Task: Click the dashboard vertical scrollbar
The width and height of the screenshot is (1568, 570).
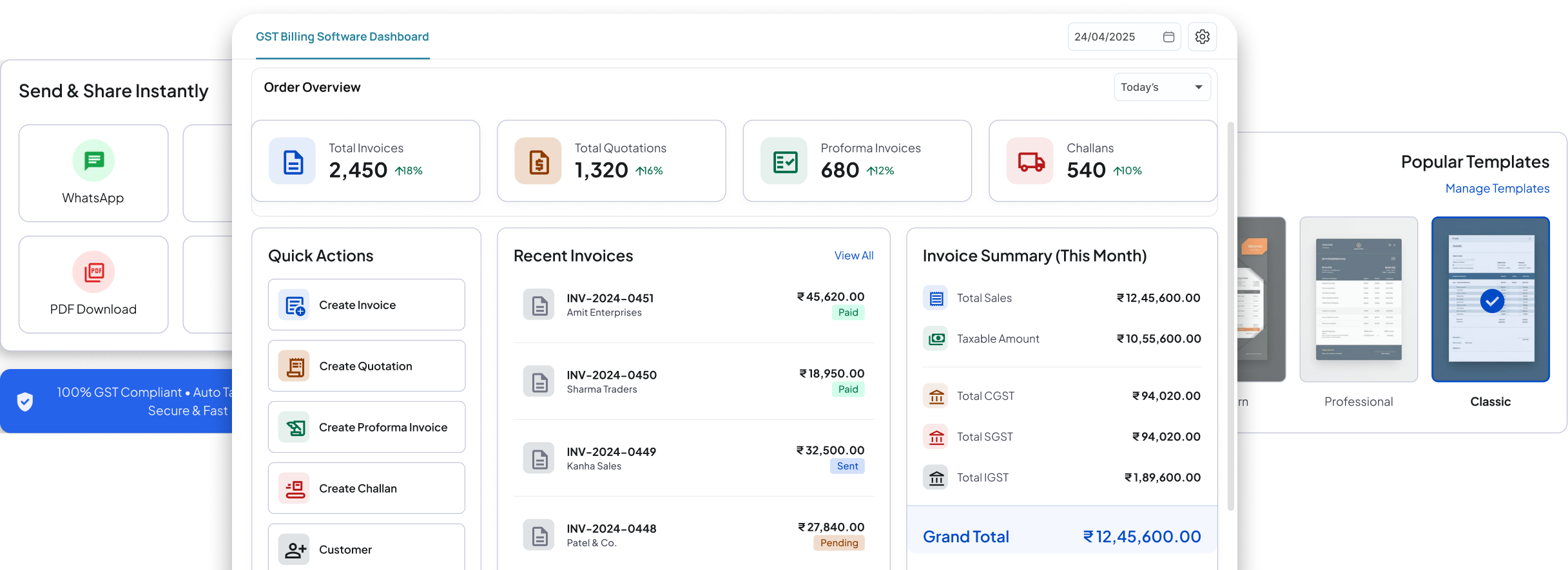Action: [1231, 316]
